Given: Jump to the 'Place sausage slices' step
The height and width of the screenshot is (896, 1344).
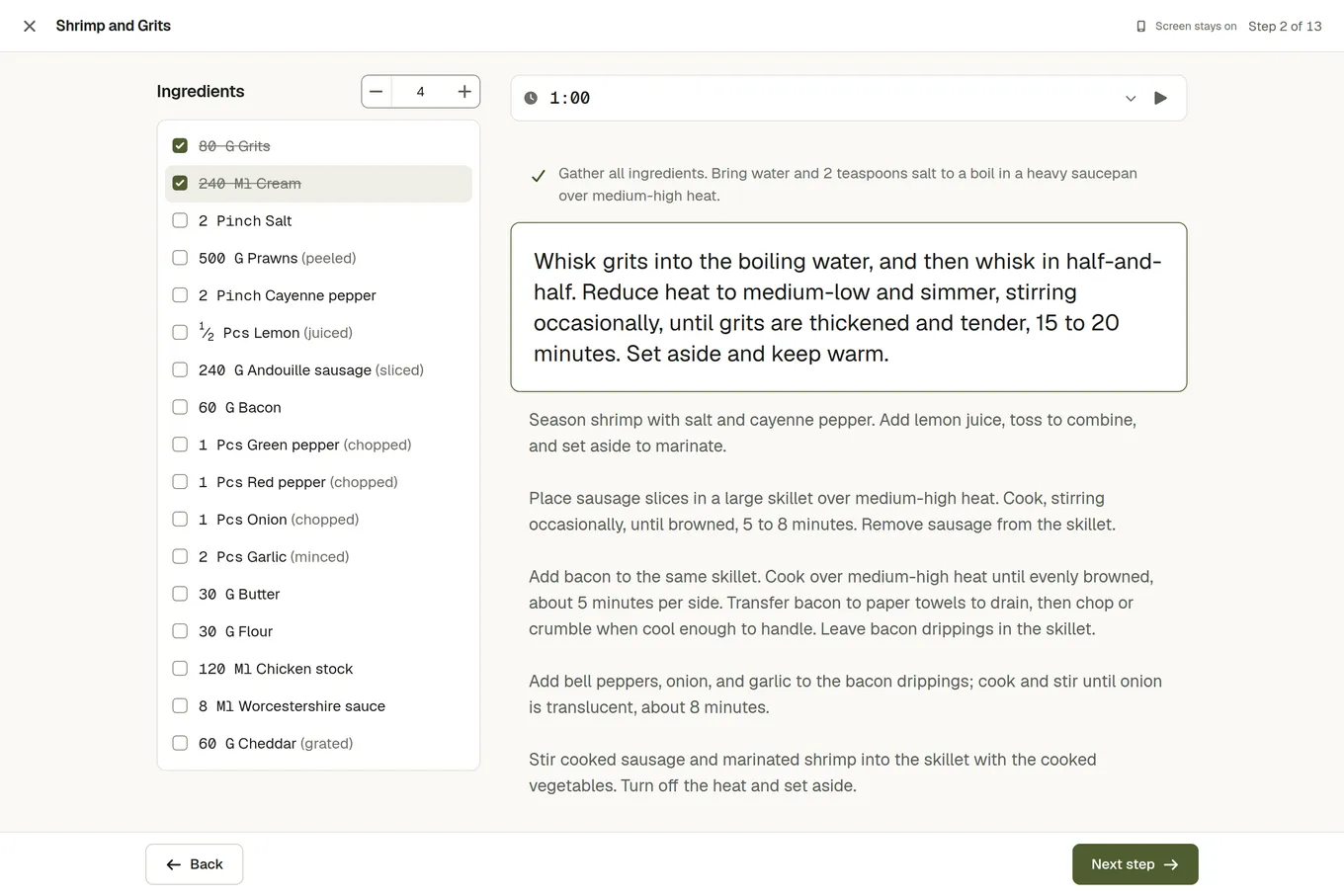Looking at the screenshot, I should (848, 512).
